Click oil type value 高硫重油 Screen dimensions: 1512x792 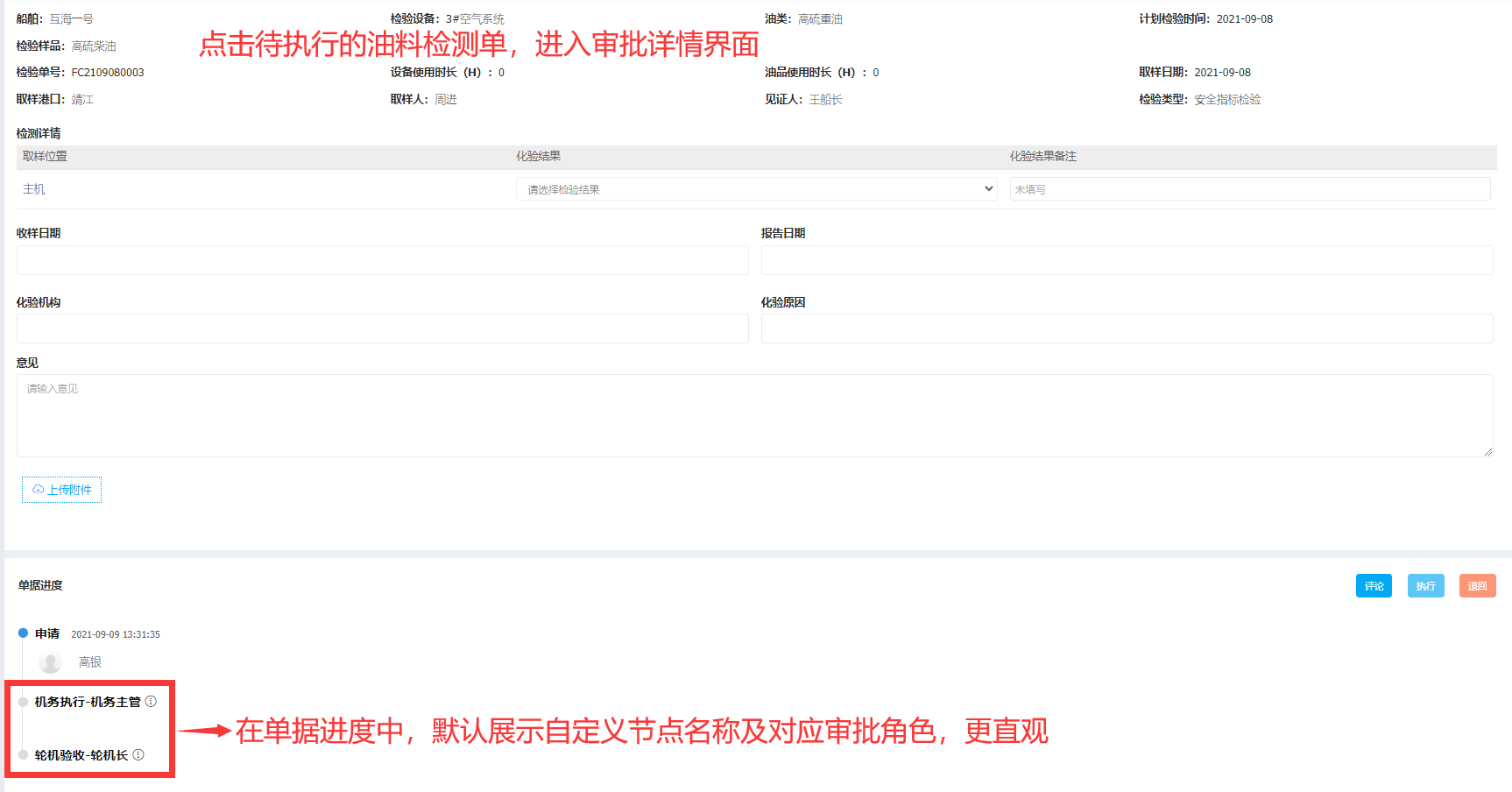[821, 19]
